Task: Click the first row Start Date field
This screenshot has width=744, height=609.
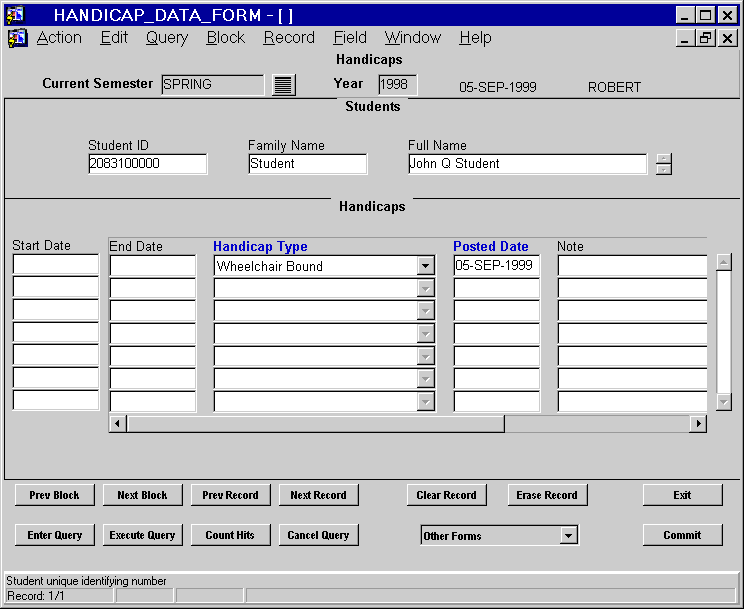Action: (56, 264)
